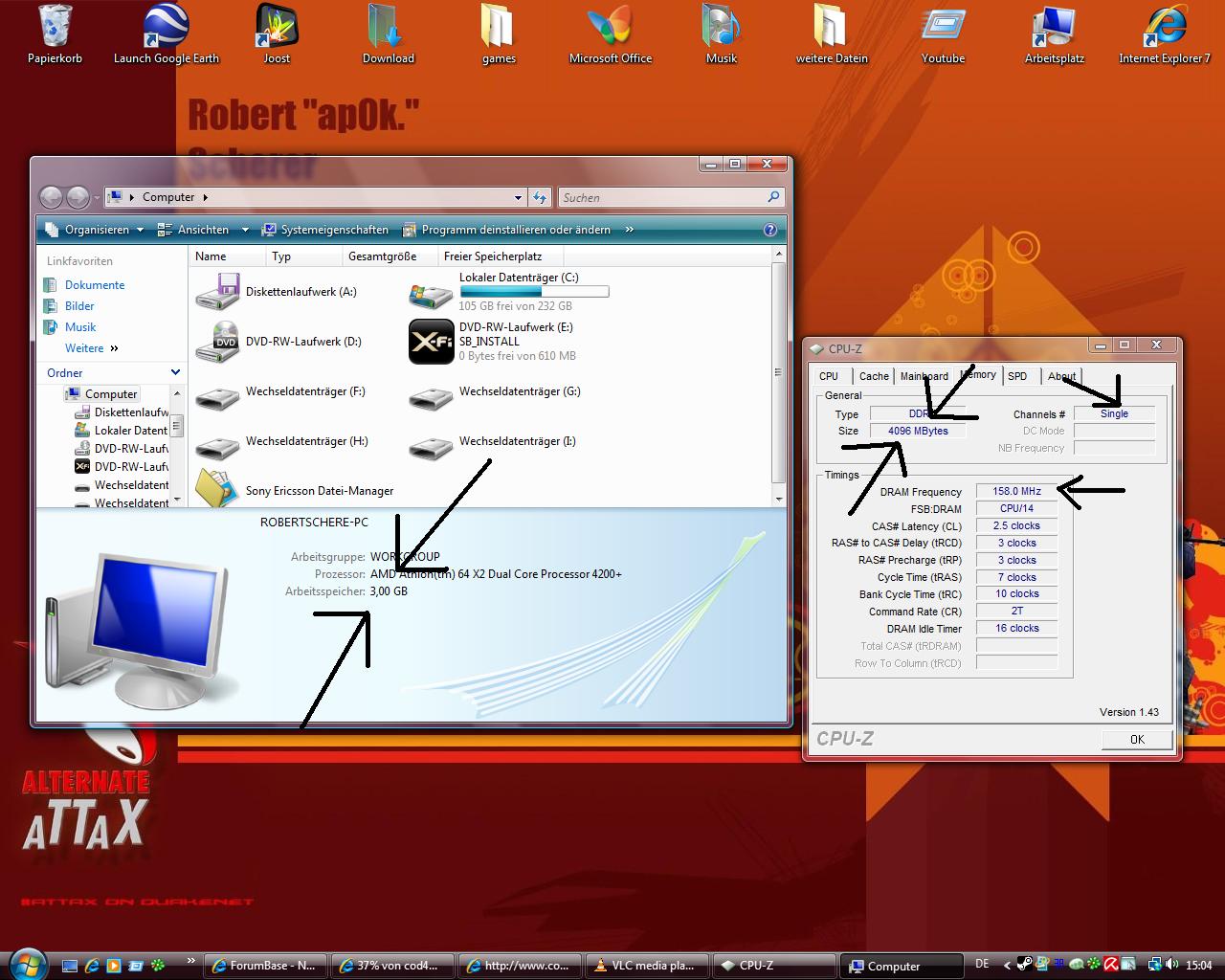This screenshot has width=1225, height=980.
Task: Sort by Typ column header
Action: (x=304, y=256)
